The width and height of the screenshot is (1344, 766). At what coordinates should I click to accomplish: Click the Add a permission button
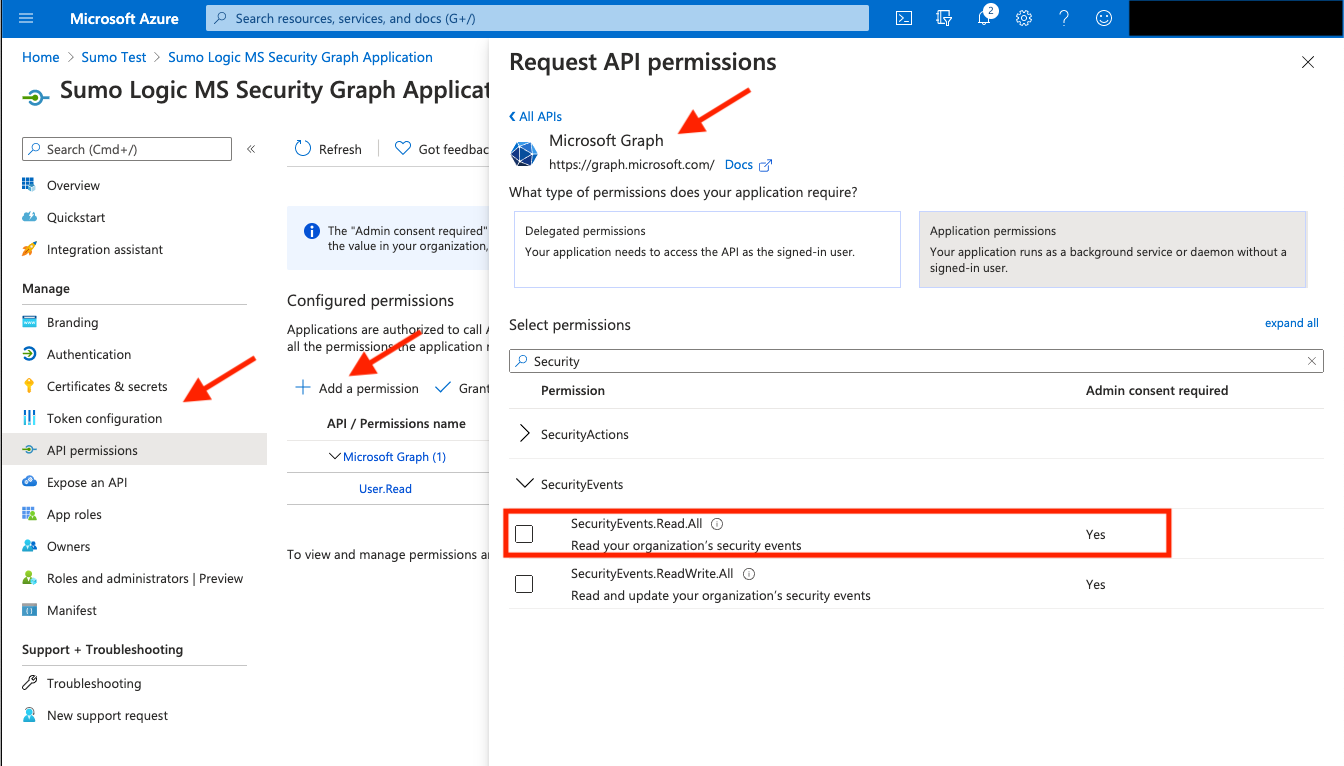tap(356, 388)
